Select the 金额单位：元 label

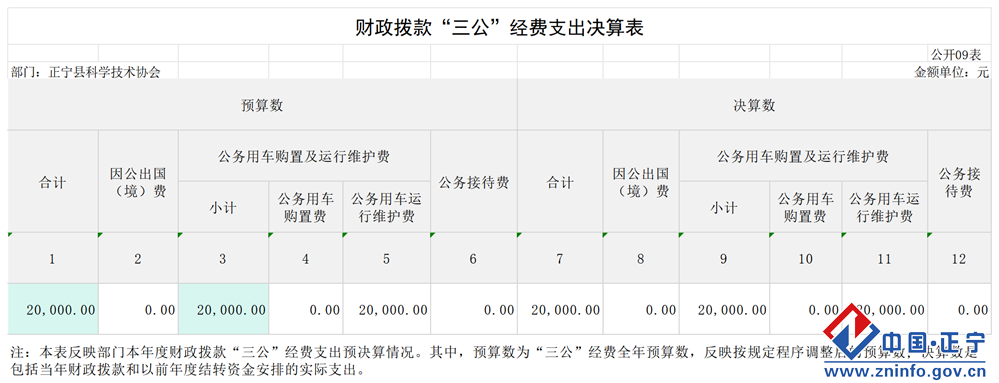[x=952, y=72]
